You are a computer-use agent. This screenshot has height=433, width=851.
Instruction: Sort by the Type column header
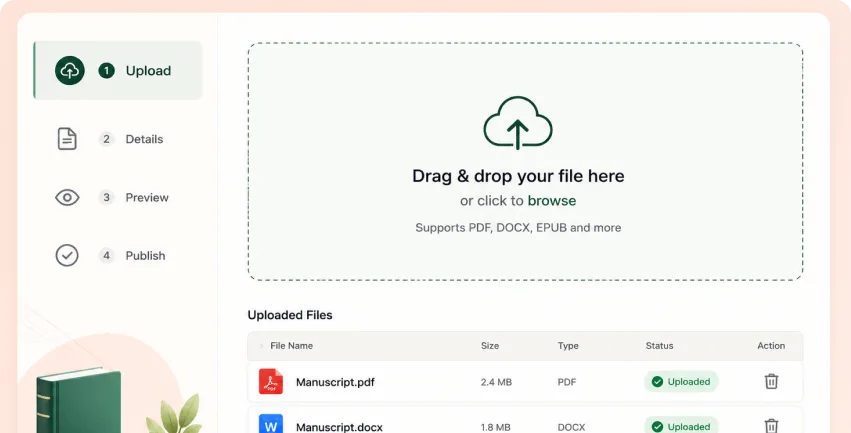pyautogui.click(x=568, y=346)
